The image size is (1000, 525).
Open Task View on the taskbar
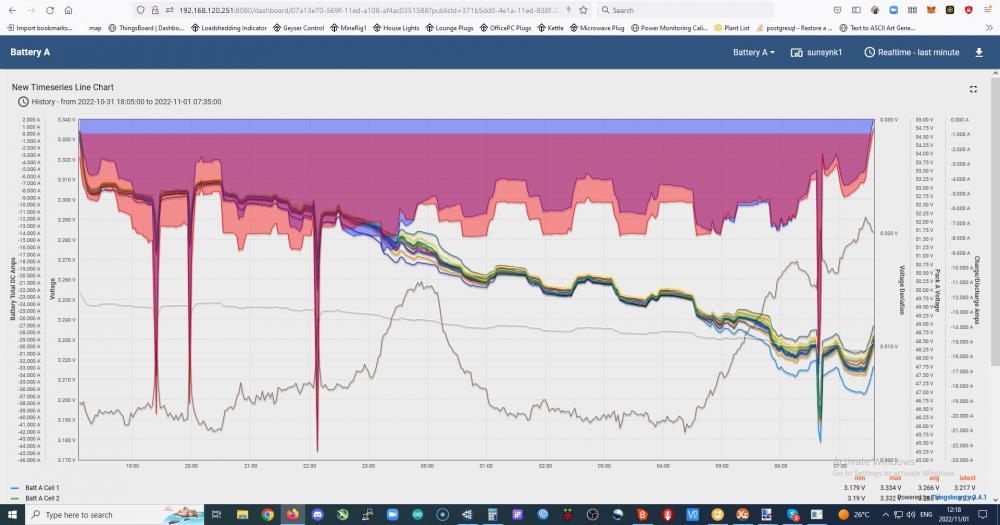(216, 515)
